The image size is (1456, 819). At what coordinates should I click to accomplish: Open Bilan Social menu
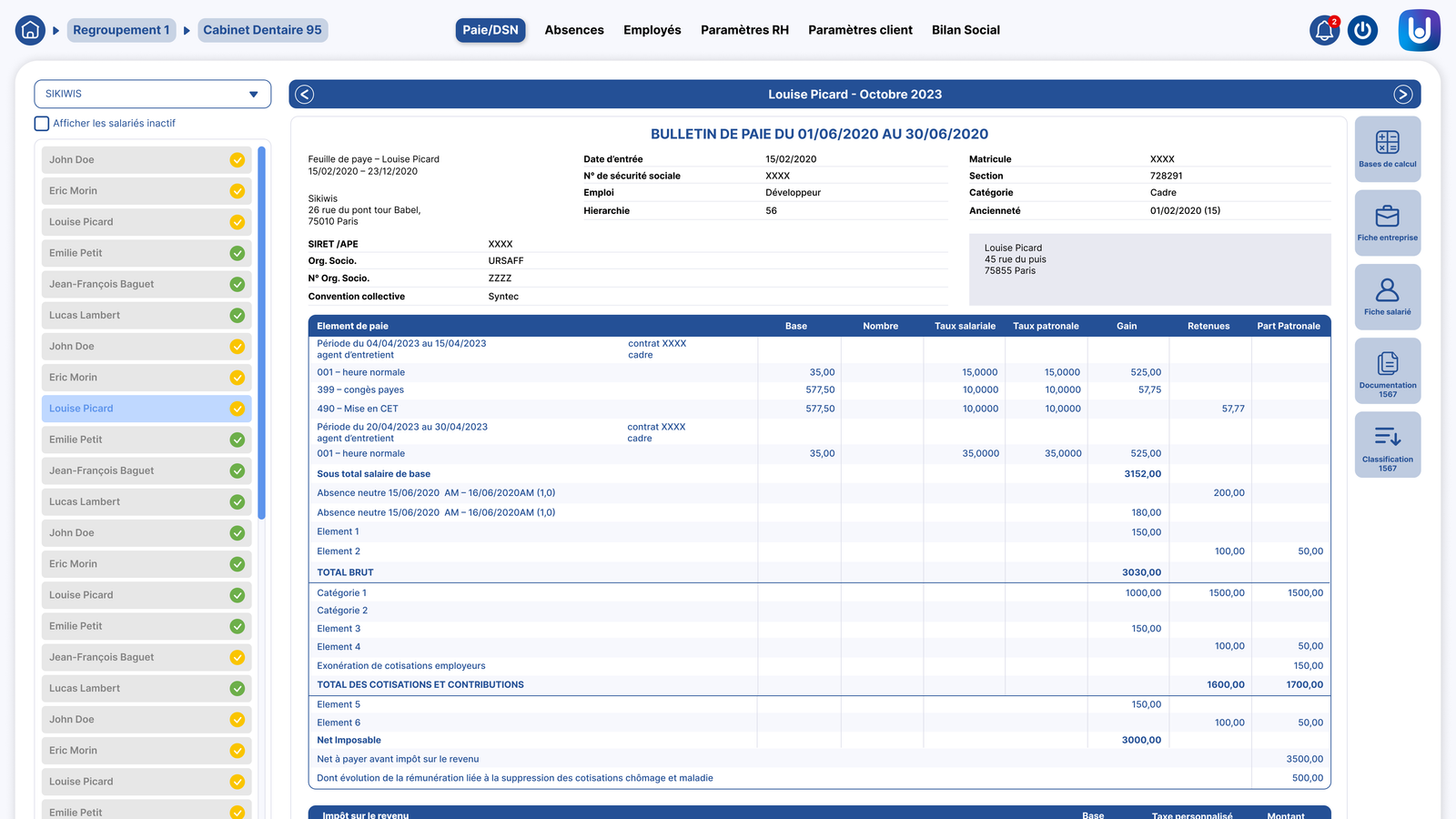point(966,30)
